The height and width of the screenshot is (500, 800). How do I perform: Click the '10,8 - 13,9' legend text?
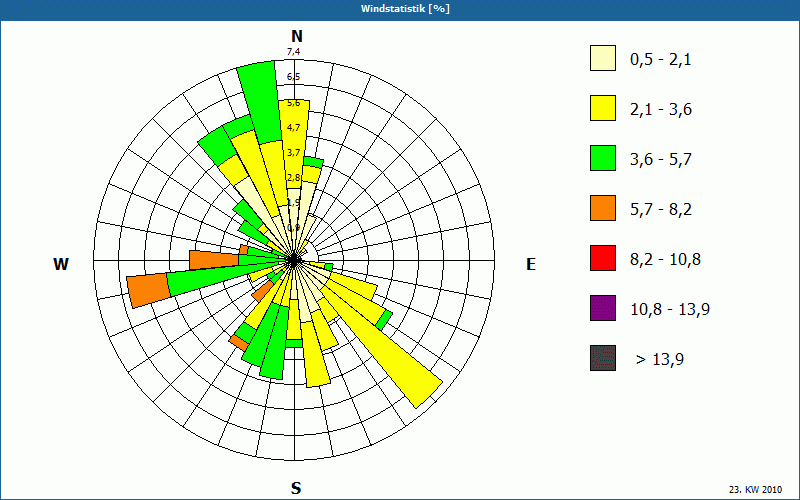click(x=670, y=310)
